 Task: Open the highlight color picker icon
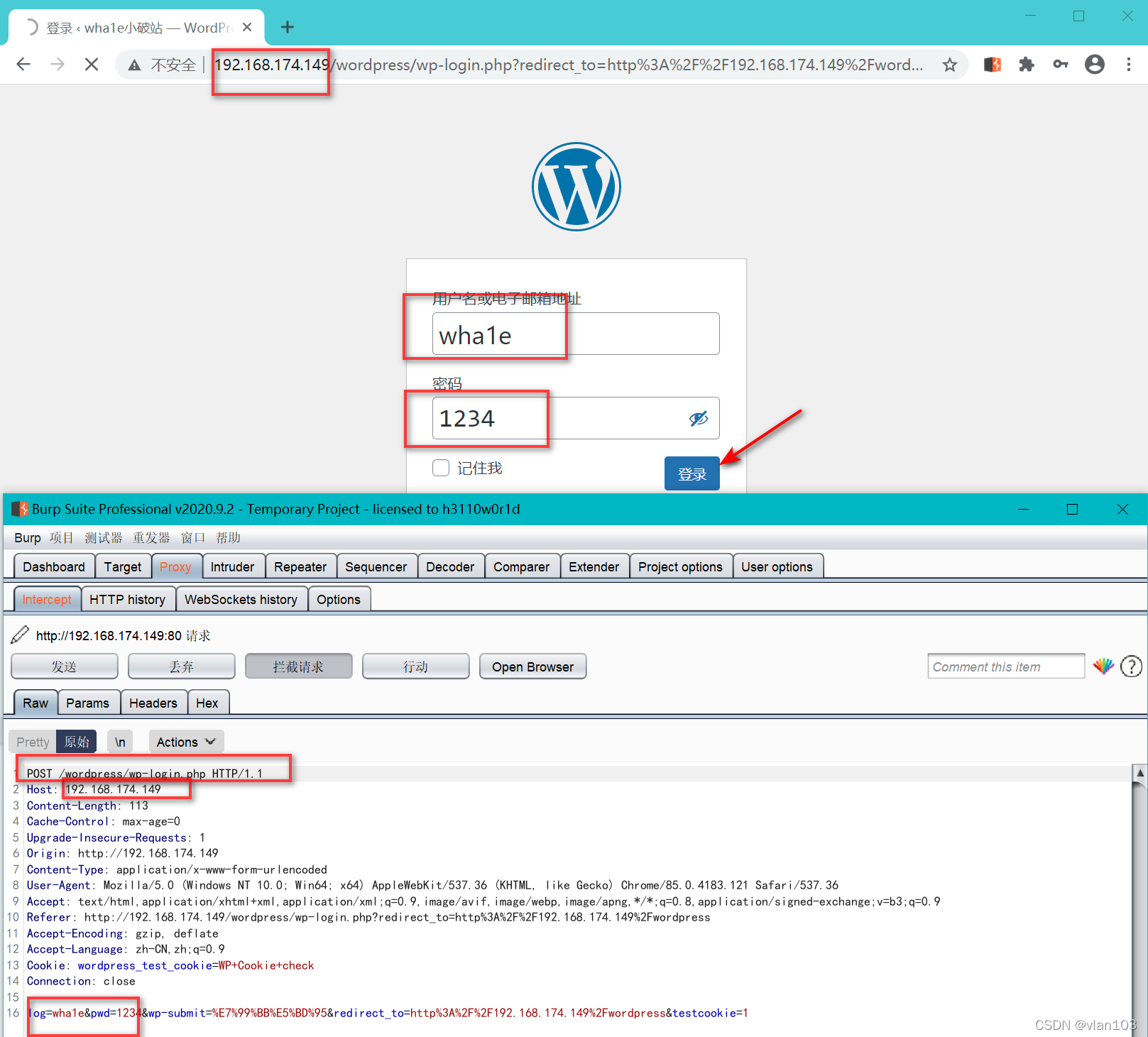click(1103, 666)
